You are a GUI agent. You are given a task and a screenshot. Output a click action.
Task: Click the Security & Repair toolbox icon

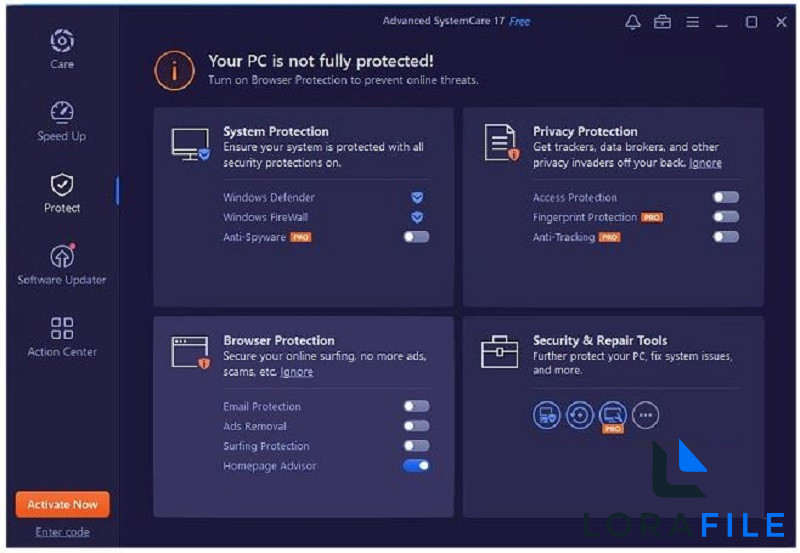tap(499, 351)
